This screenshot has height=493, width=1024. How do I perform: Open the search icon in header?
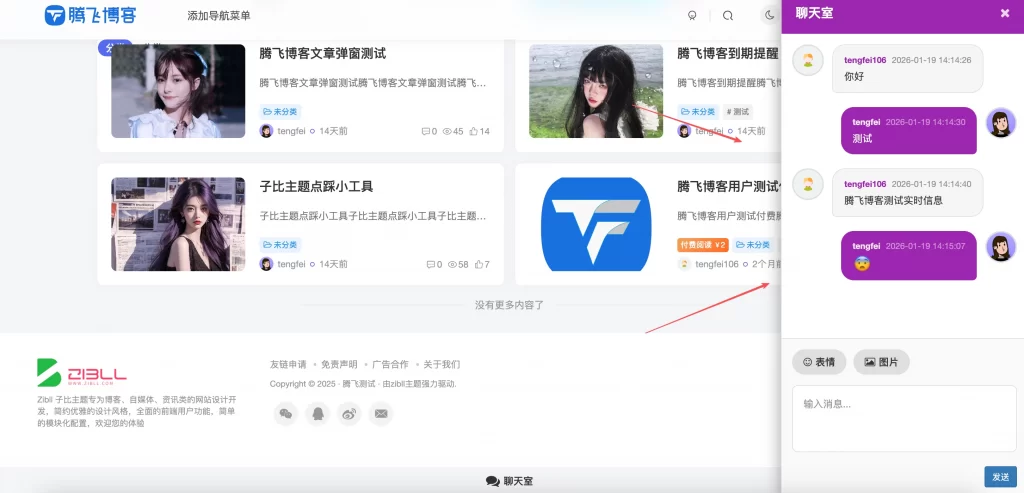(x=728, y=16)
